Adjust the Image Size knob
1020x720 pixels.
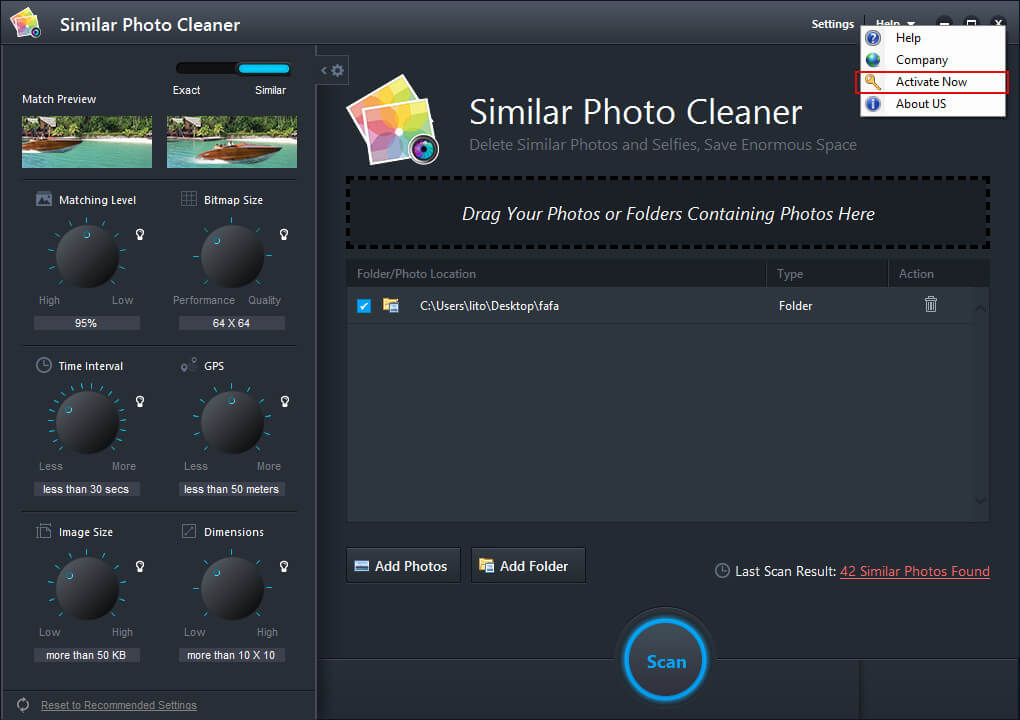(x=87, y=588)
